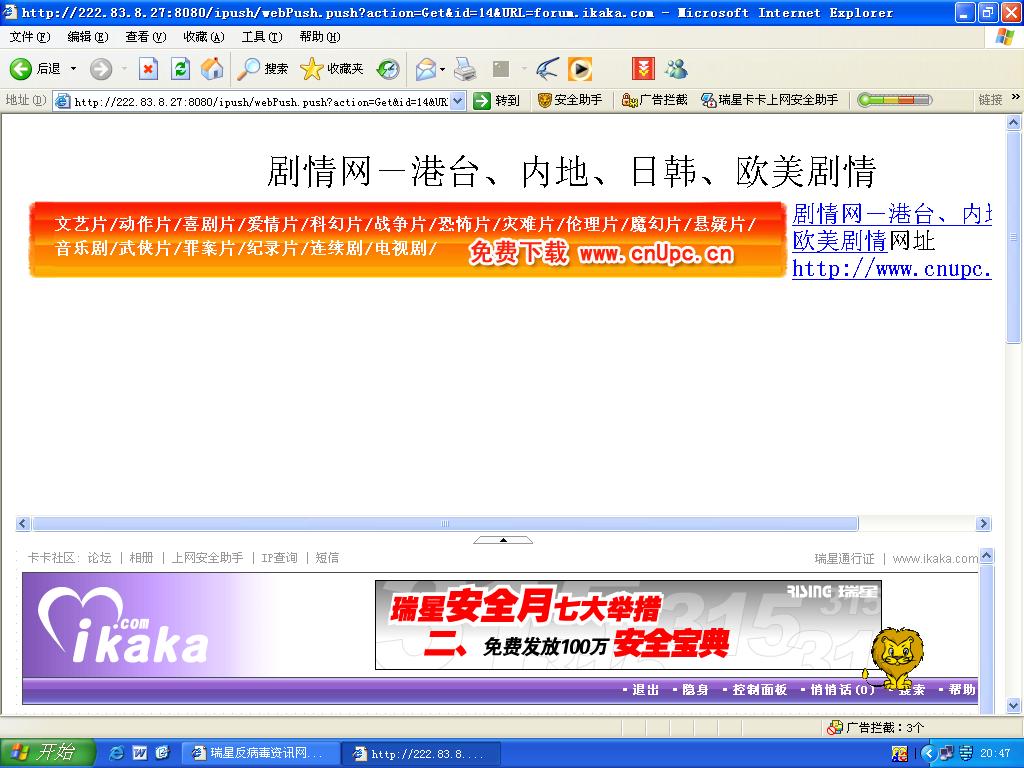Launch Internet Explorer from quick launch
The width and height of the screenshot is (1024, 768).
[117, 754]
